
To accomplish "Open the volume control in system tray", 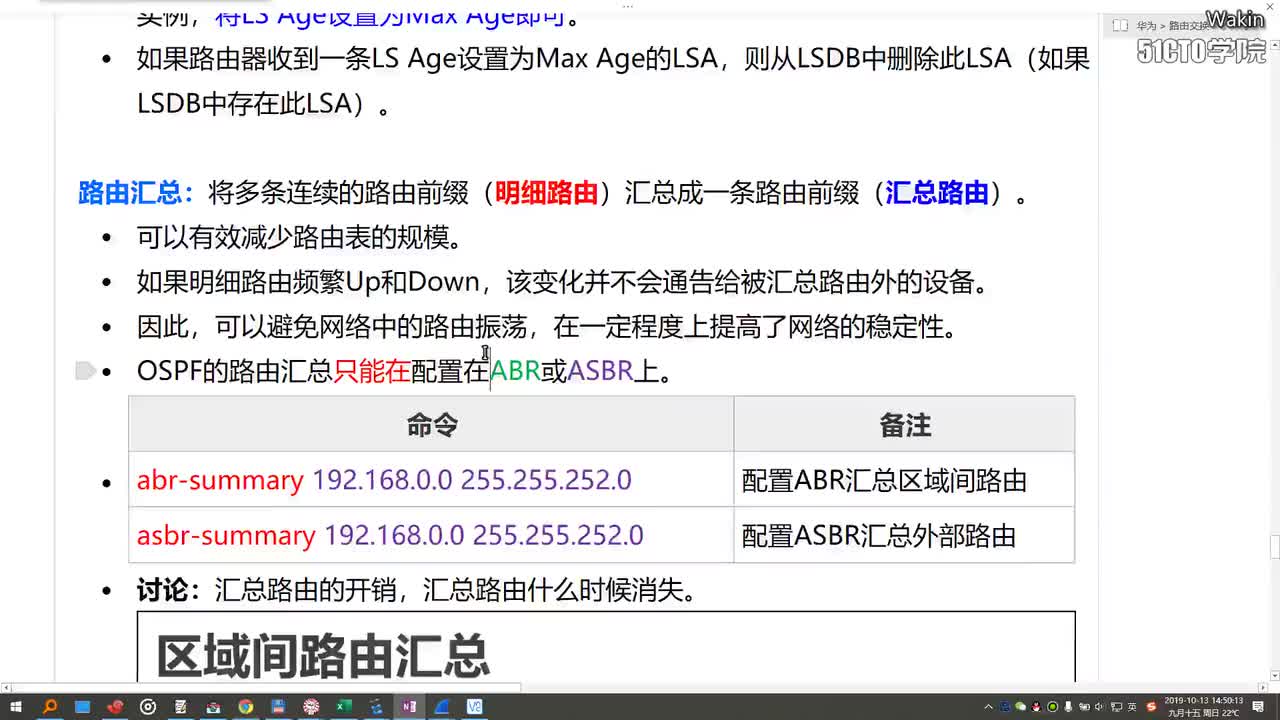I will (1099, 707).
